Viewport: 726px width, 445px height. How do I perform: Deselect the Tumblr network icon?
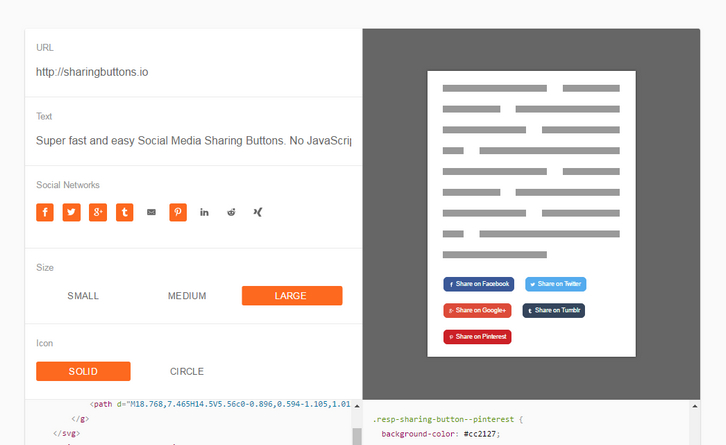124,212
